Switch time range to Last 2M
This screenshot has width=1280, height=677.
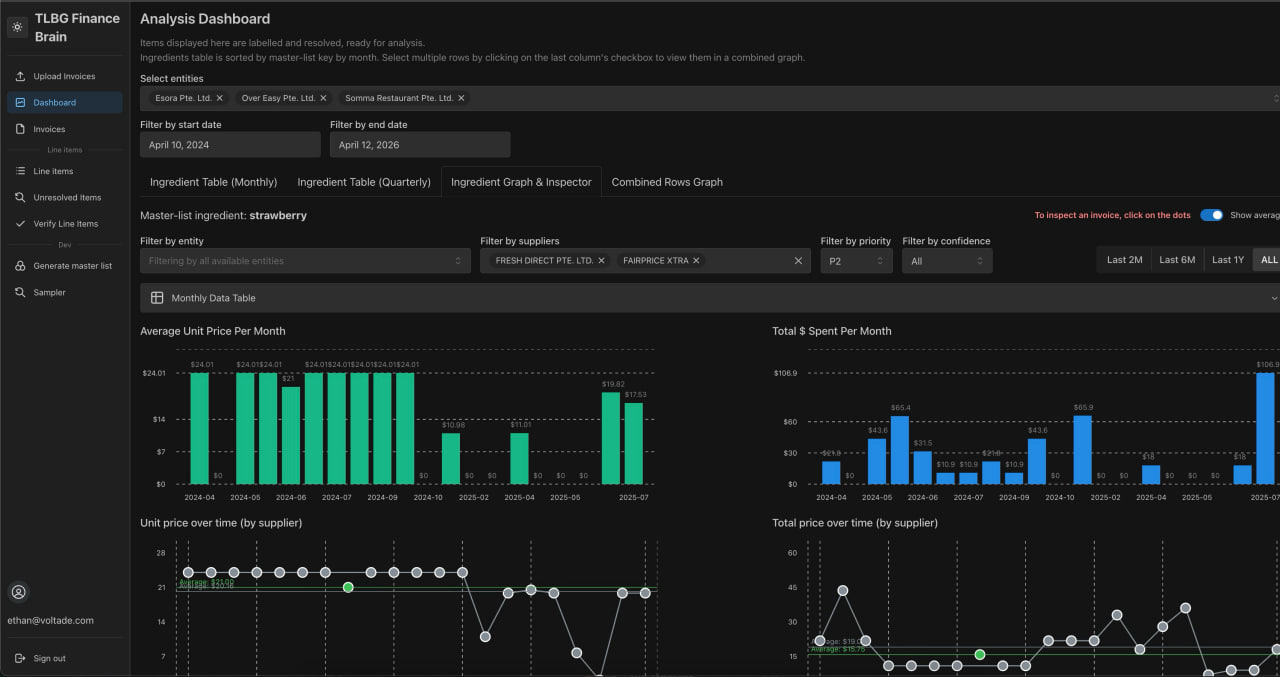(x=1124, y=259)
